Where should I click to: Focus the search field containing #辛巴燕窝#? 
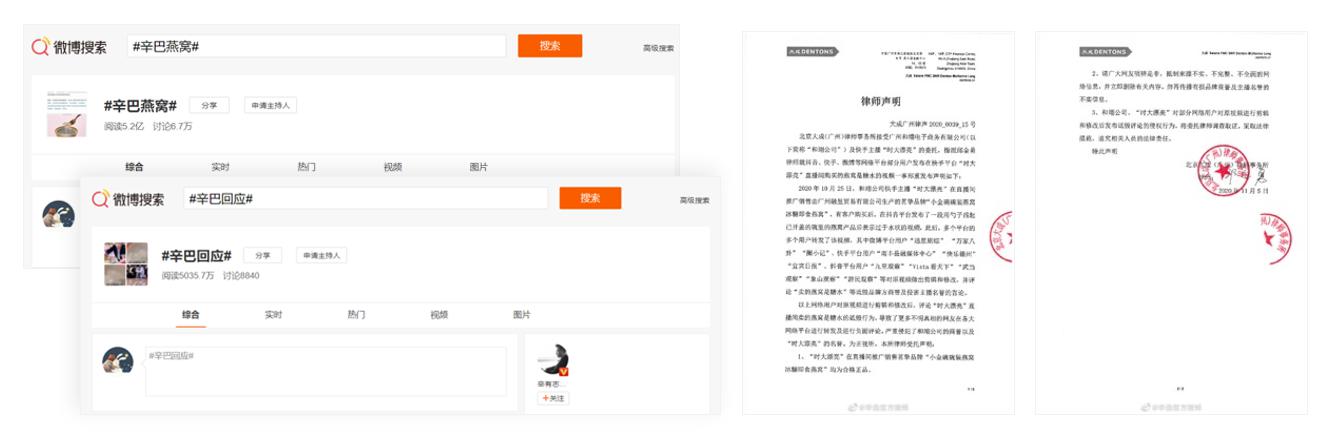click(317, 46)
